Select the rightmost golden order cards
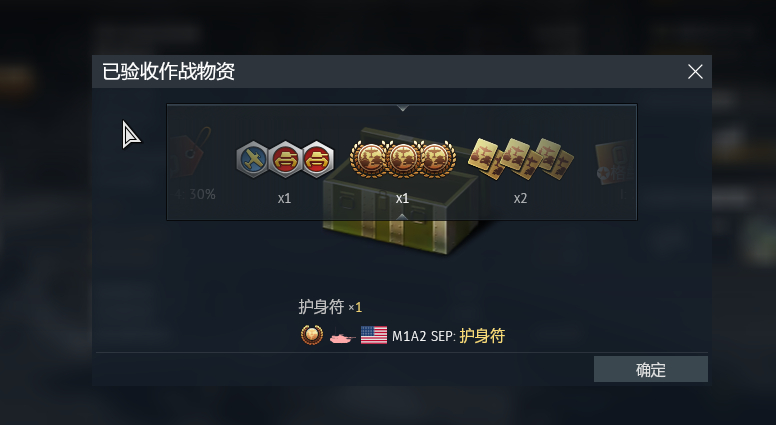Screen dimensions: 776x425 click(555, 158)
